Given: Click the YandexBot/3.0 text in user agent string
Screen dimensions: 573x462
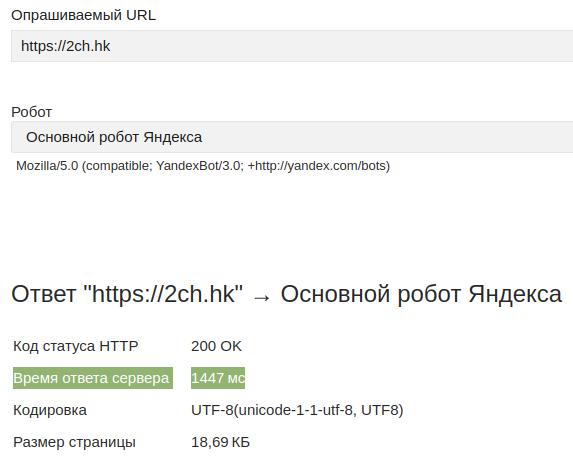Looking at the screenshot, I should 199,166.
